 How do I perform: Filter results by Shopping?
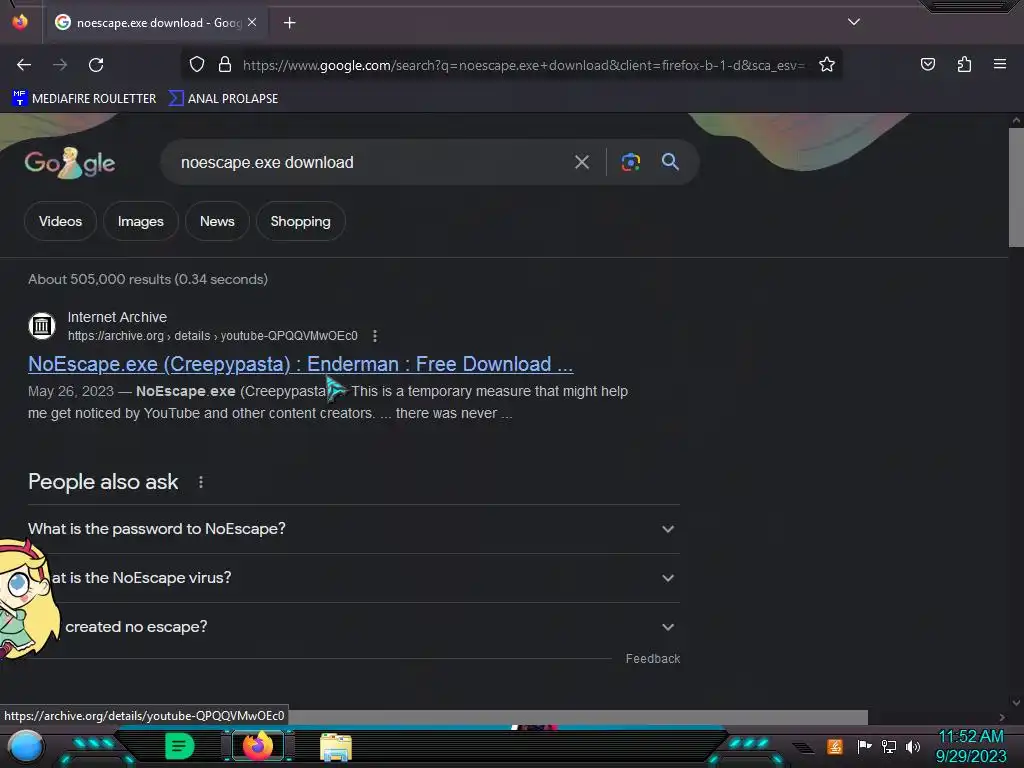[x=300, y=221]
